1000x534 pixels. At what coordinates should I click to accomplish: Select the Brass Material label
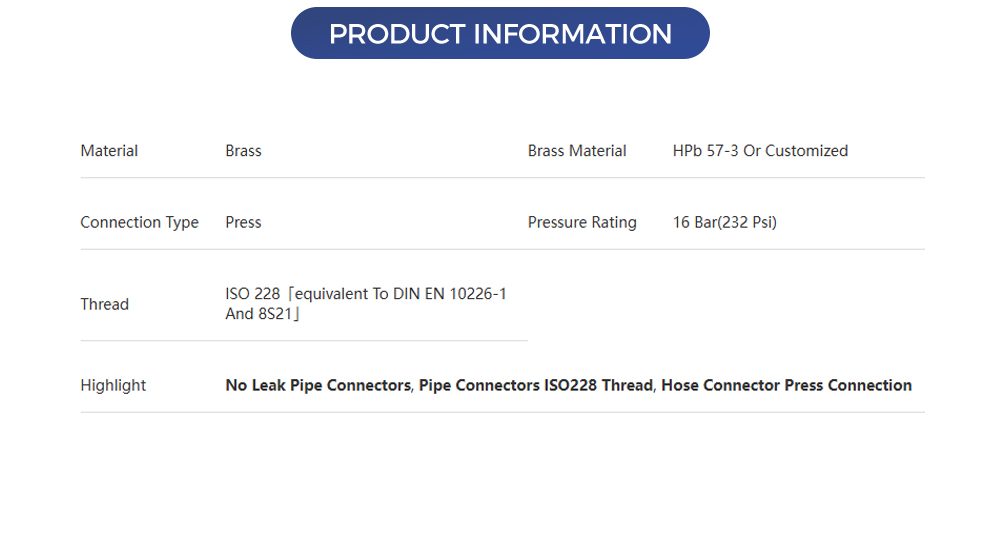pyautogui.click(x=577, y=151)
